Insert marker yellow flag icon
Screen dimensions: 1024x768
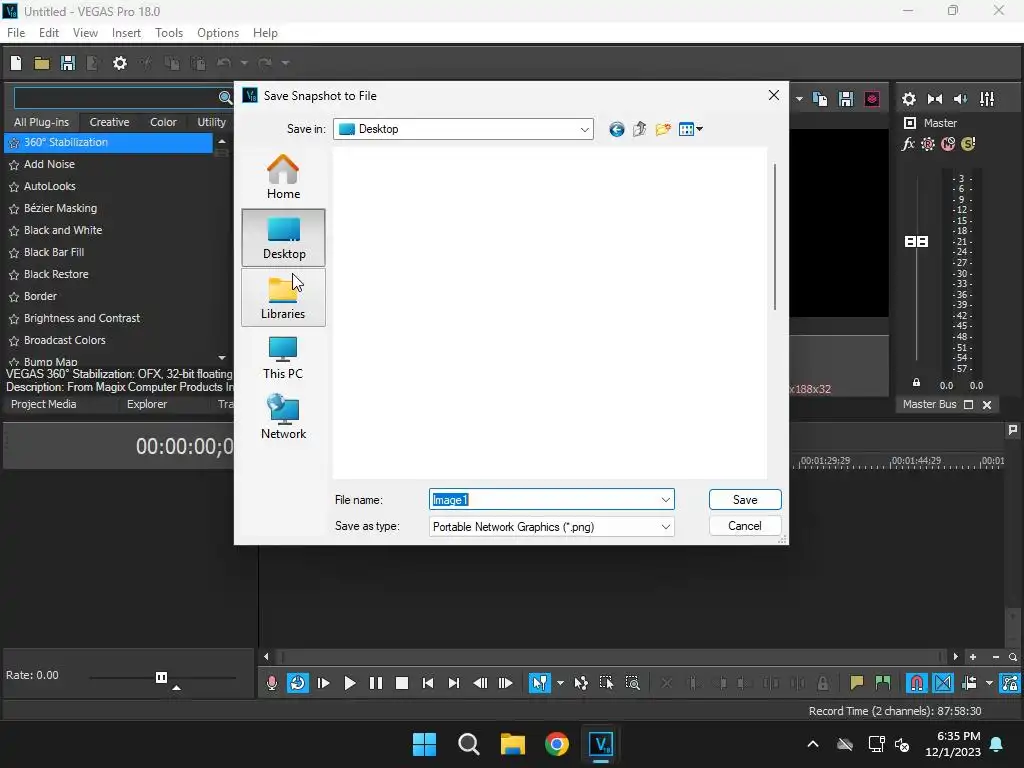[x=856, y=683]
